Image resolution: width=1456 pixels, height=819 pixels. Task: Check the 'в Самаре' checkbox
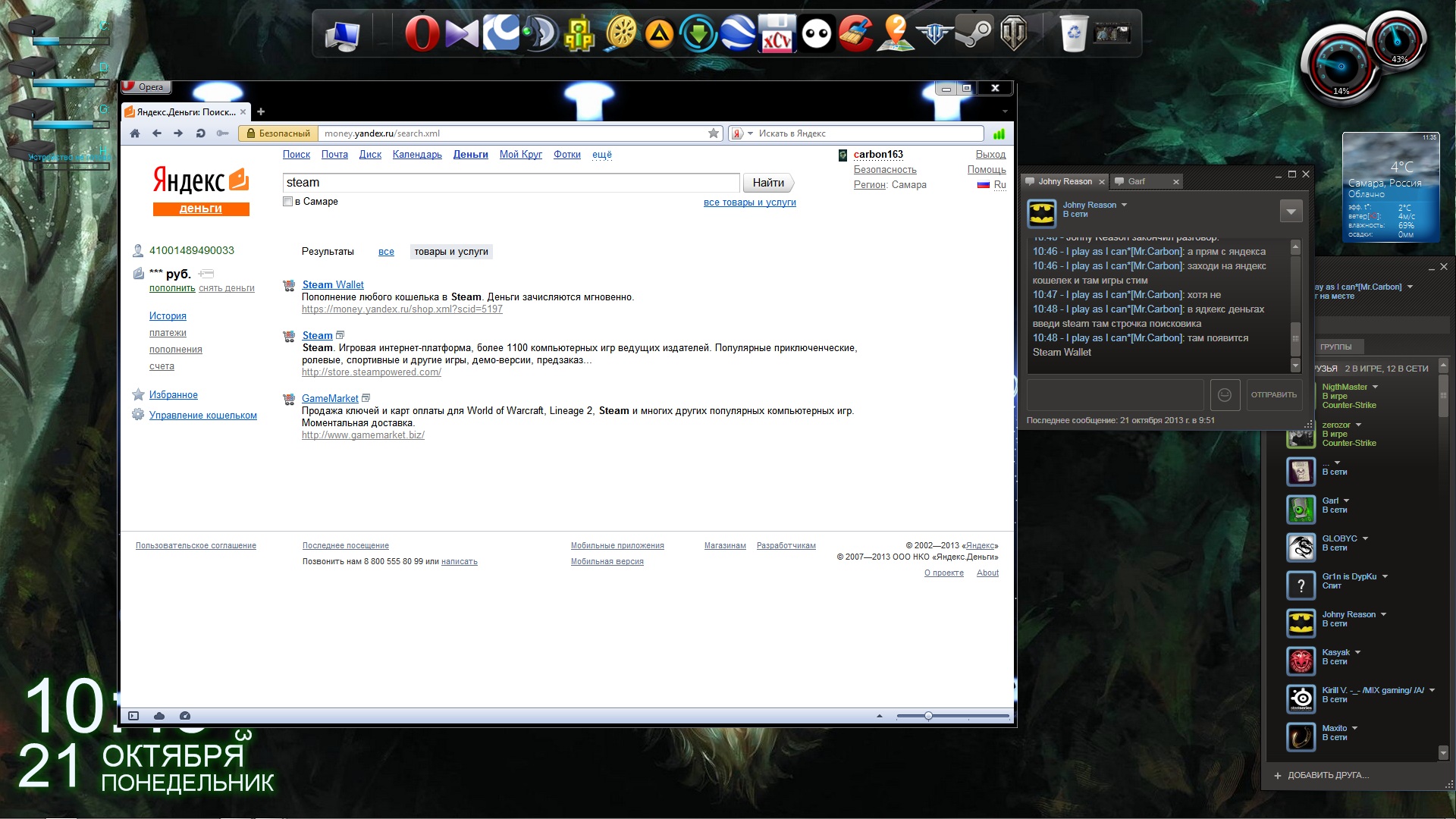pyautogui.click(x=287, y=202)
